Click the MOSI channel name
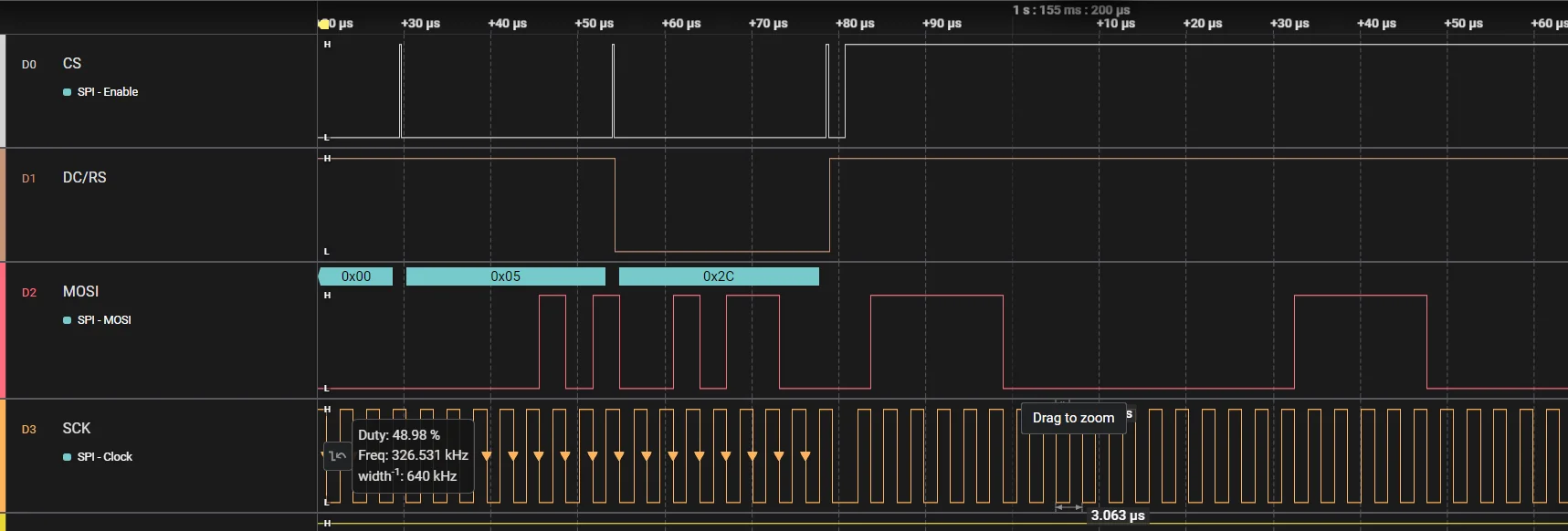1568x531 pixels. pyautogui.click(x=80, y=291)
